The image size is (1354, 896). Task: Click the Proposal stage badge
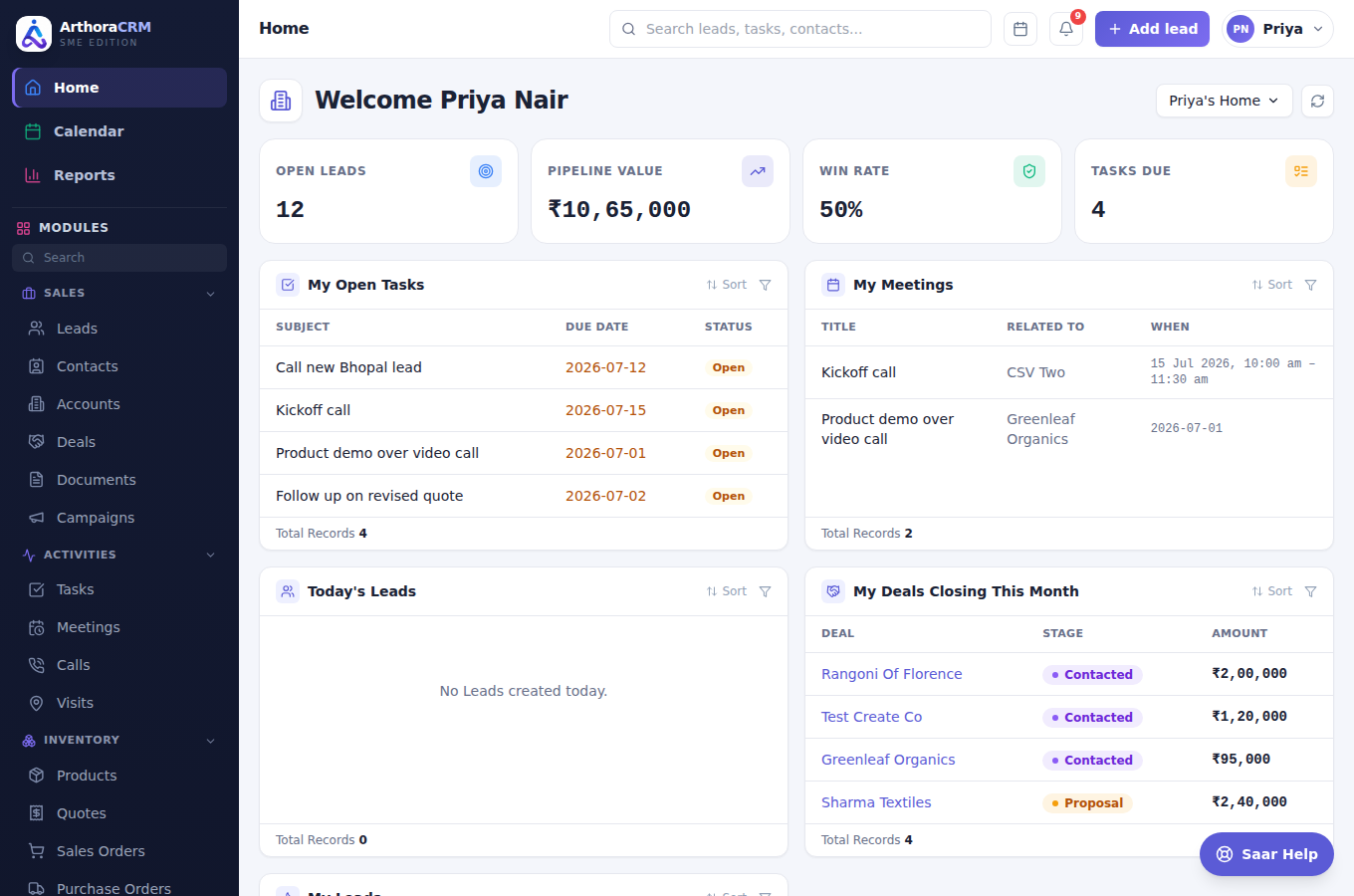coord(1087,803)
